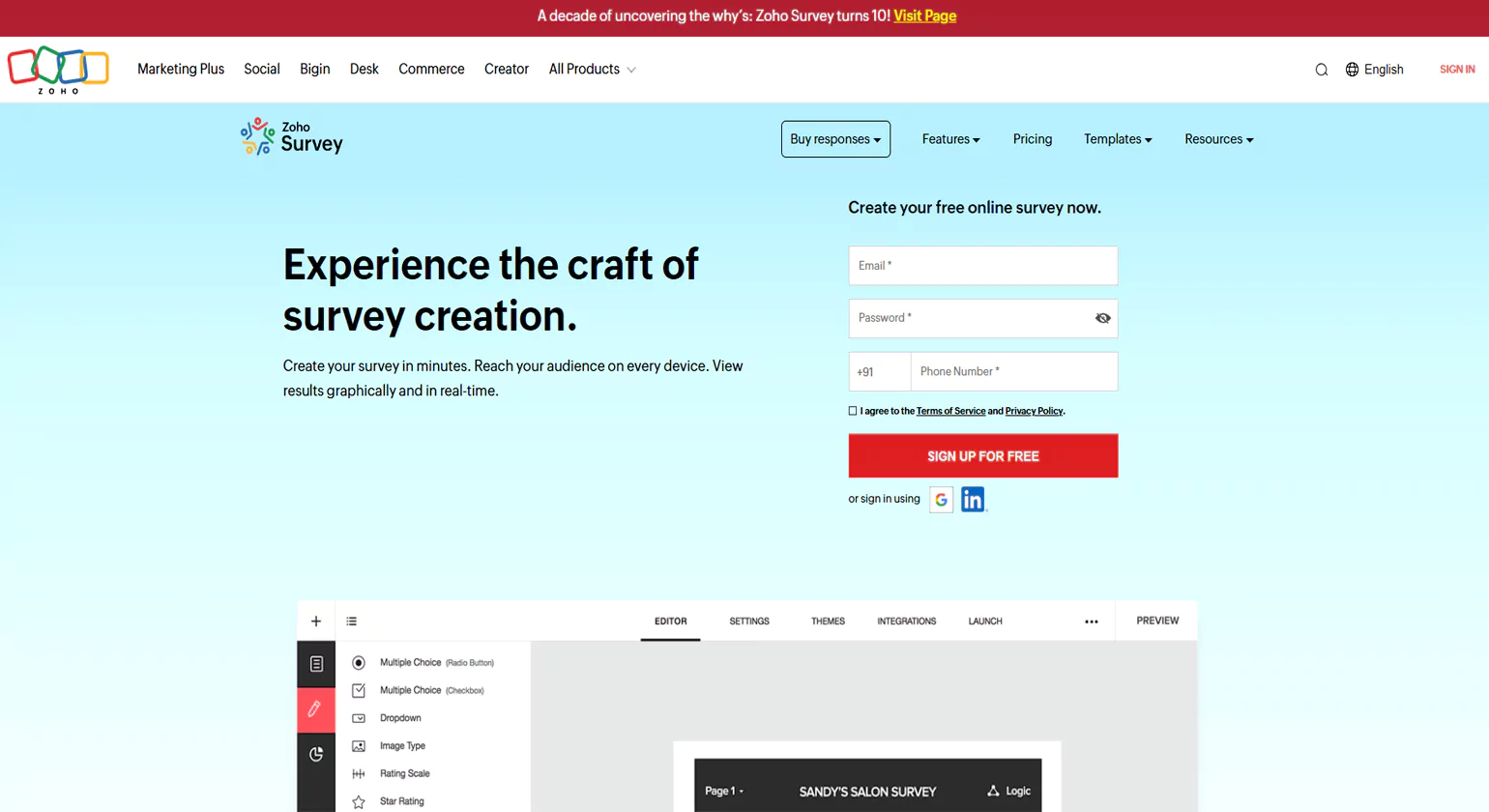Screen dimensions: 1489x812
Task: Select the red pencil icon in sidebar
Action: coord(315,710)
